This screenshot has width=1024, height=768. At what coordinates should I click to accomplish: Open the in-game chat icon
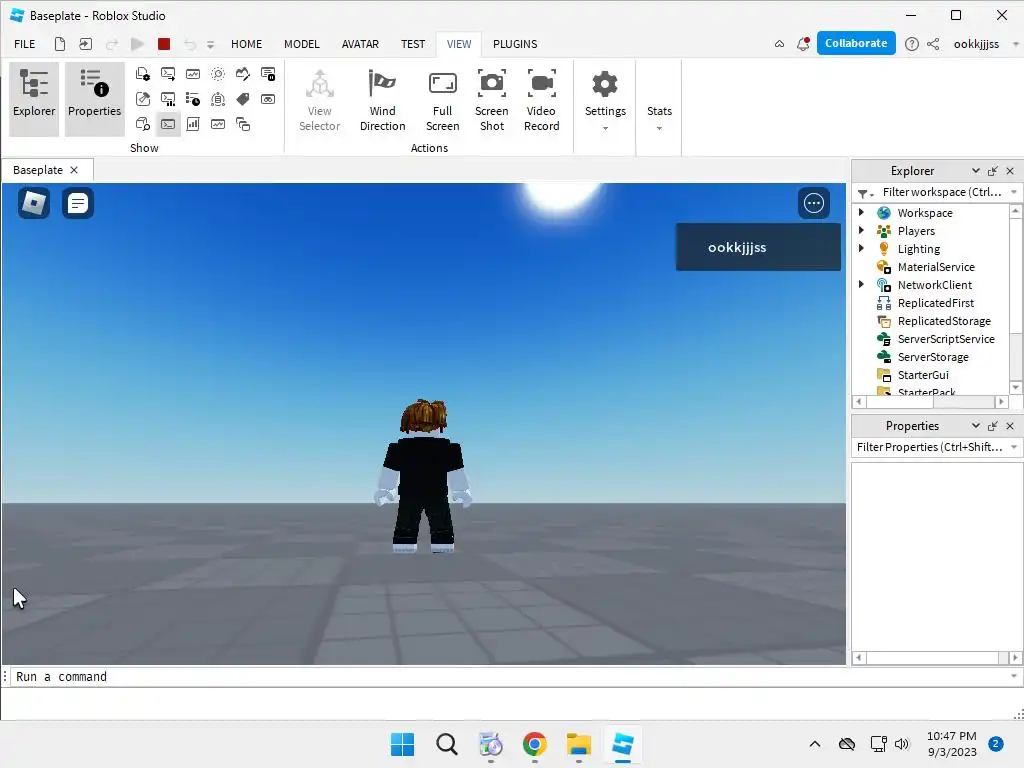click(78, 203)
